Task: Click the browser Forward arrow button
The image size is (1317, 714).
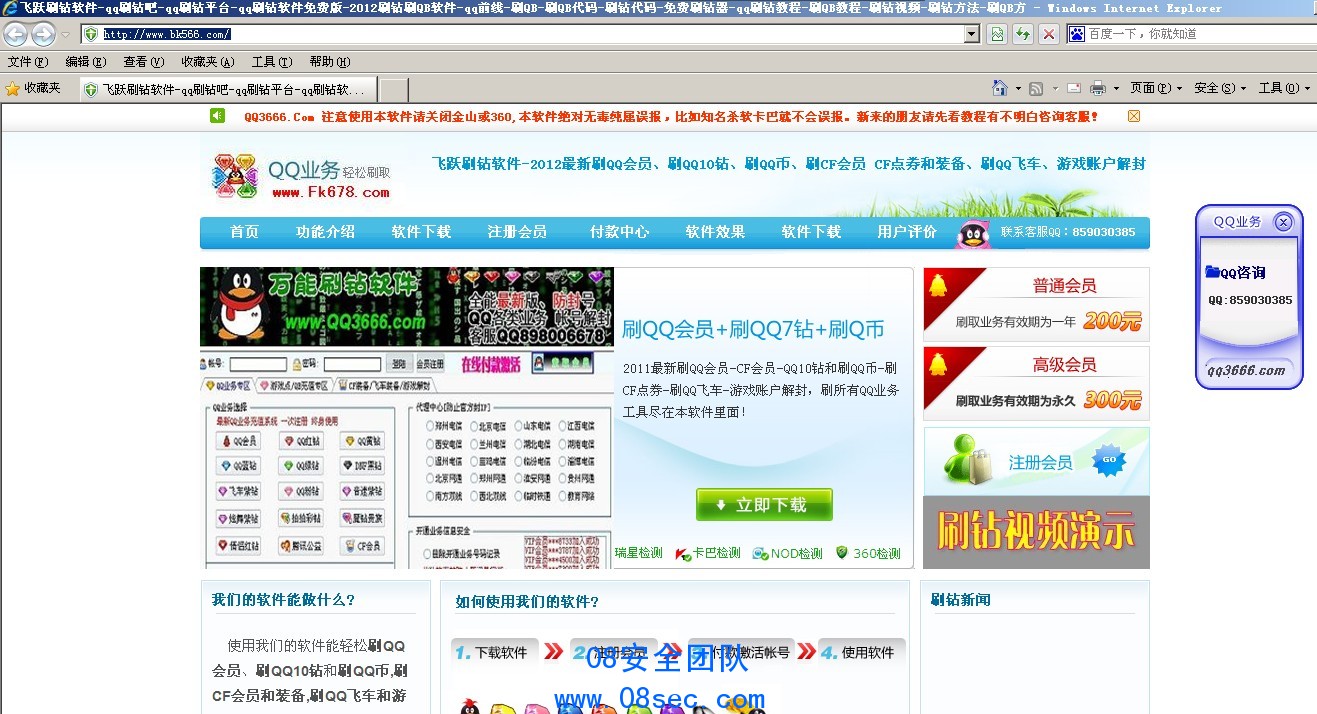Action: tap(43, 34)
